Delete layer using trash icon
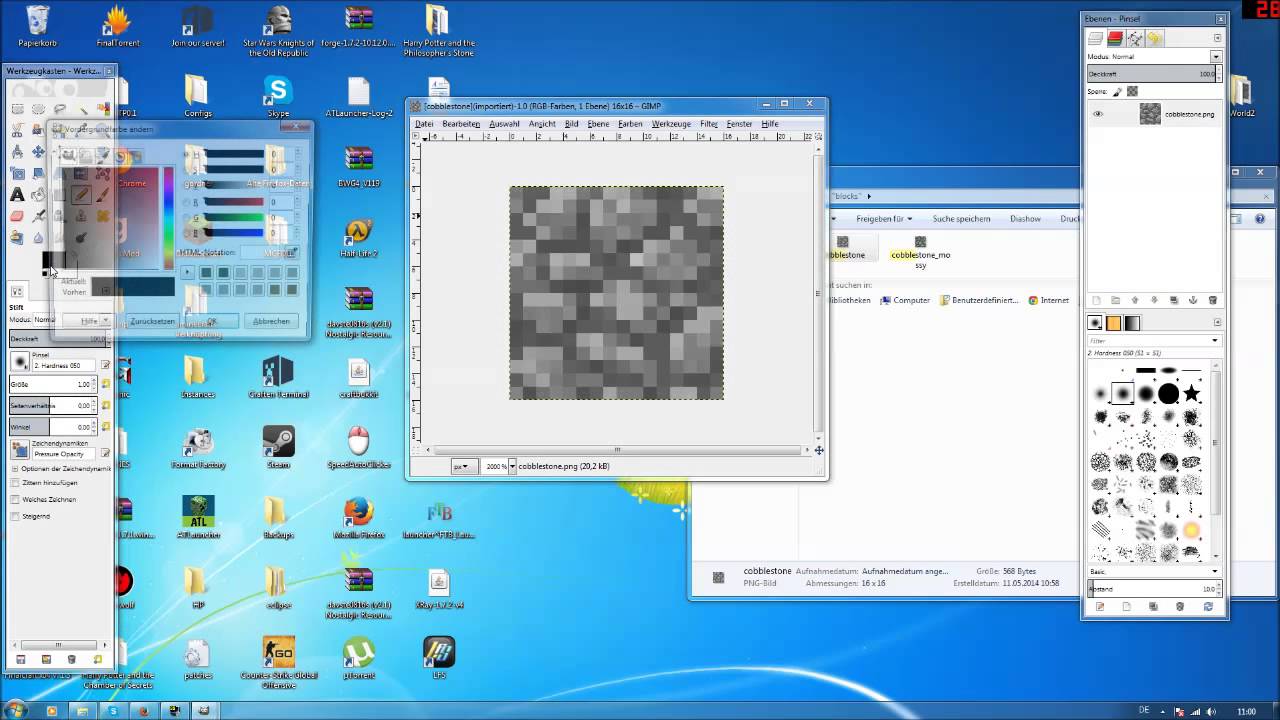Screen dimensions: 1280x720 (x=1213, y=300)
